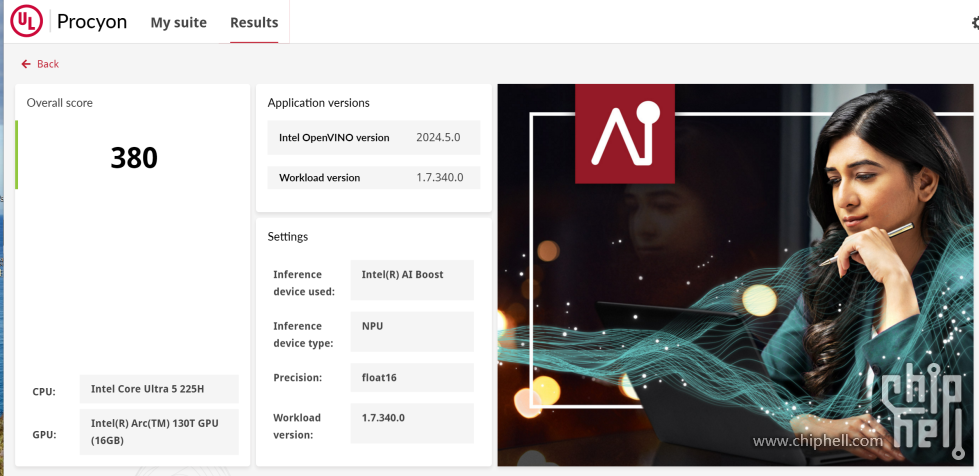
Task: Click Workload version value in Application versions
Action: click(440, 177)
